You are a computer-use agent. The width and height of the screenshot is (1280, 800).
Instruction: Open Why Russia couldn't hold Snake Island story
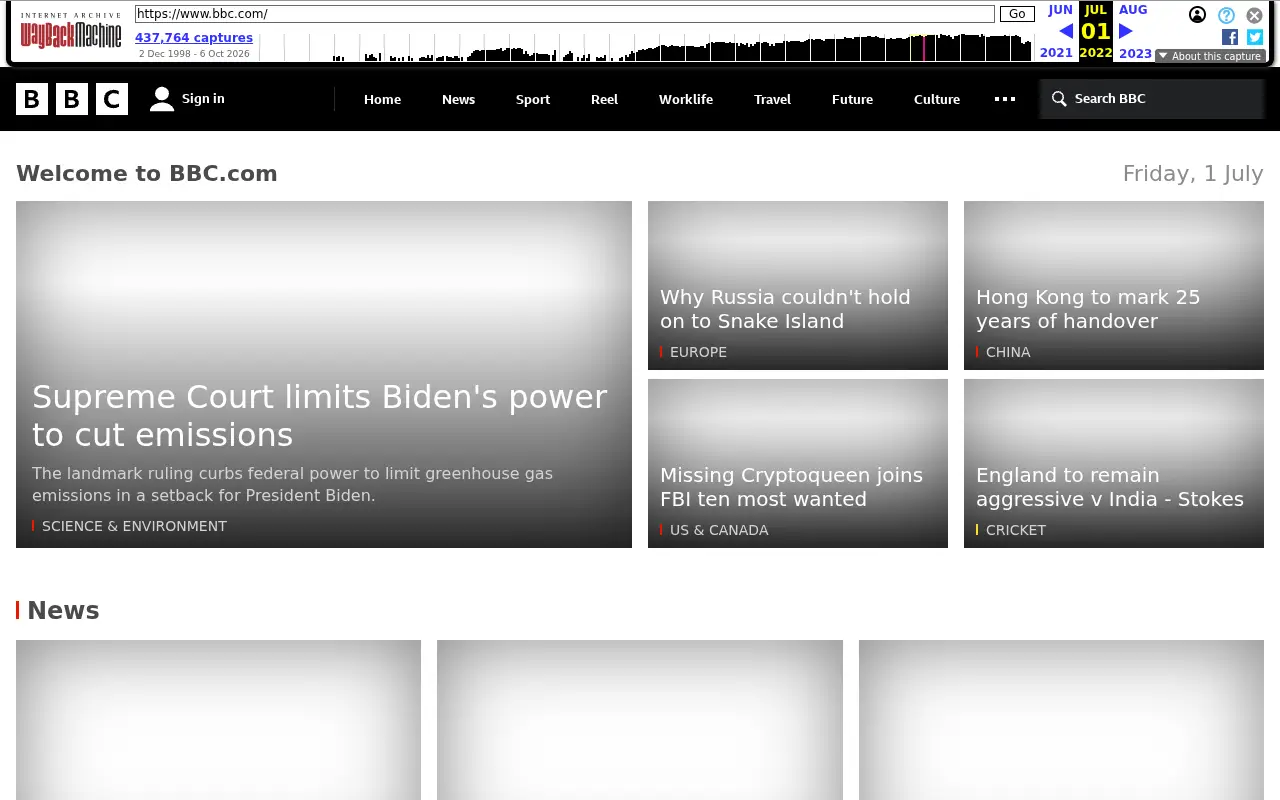(785, 309)
